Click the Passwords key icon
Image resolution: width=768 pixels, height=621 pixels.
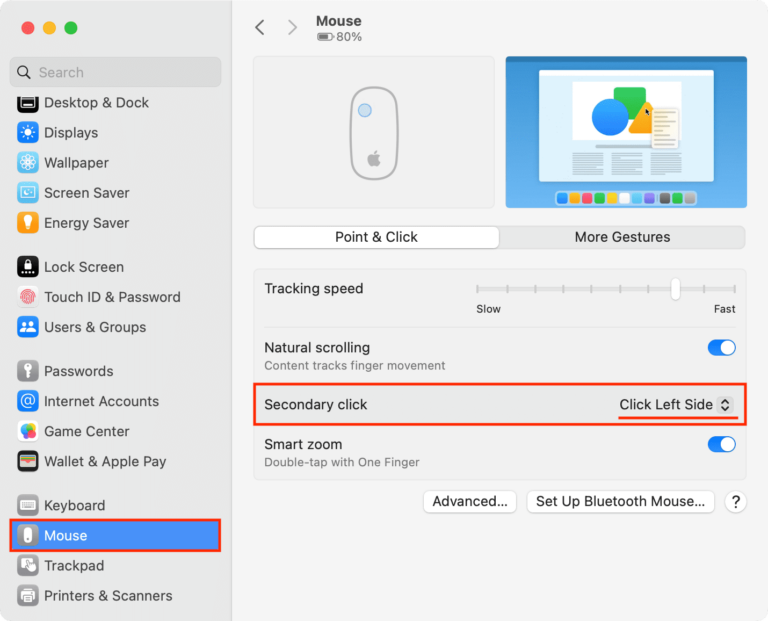[x=28, y=371]
